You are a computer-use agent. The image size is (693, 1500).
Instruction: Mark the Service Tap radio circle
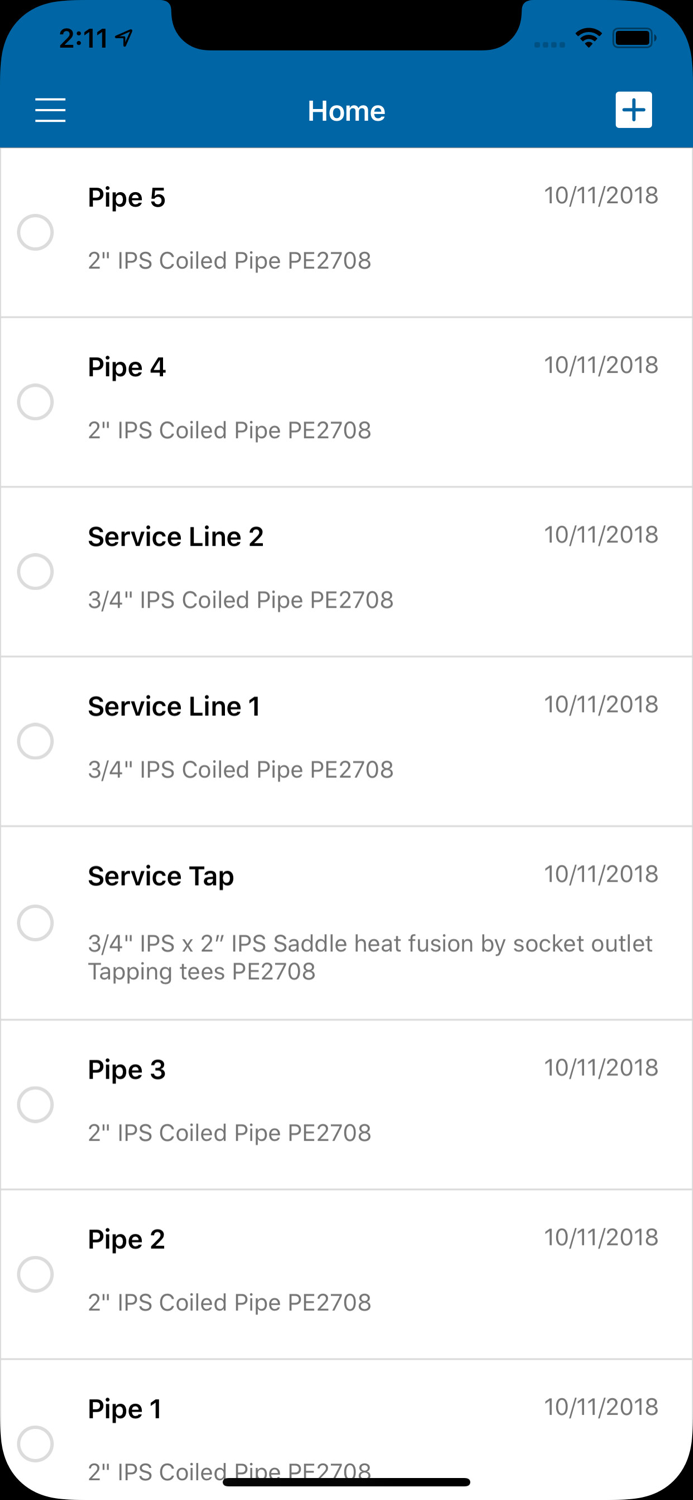coord(36,923)
